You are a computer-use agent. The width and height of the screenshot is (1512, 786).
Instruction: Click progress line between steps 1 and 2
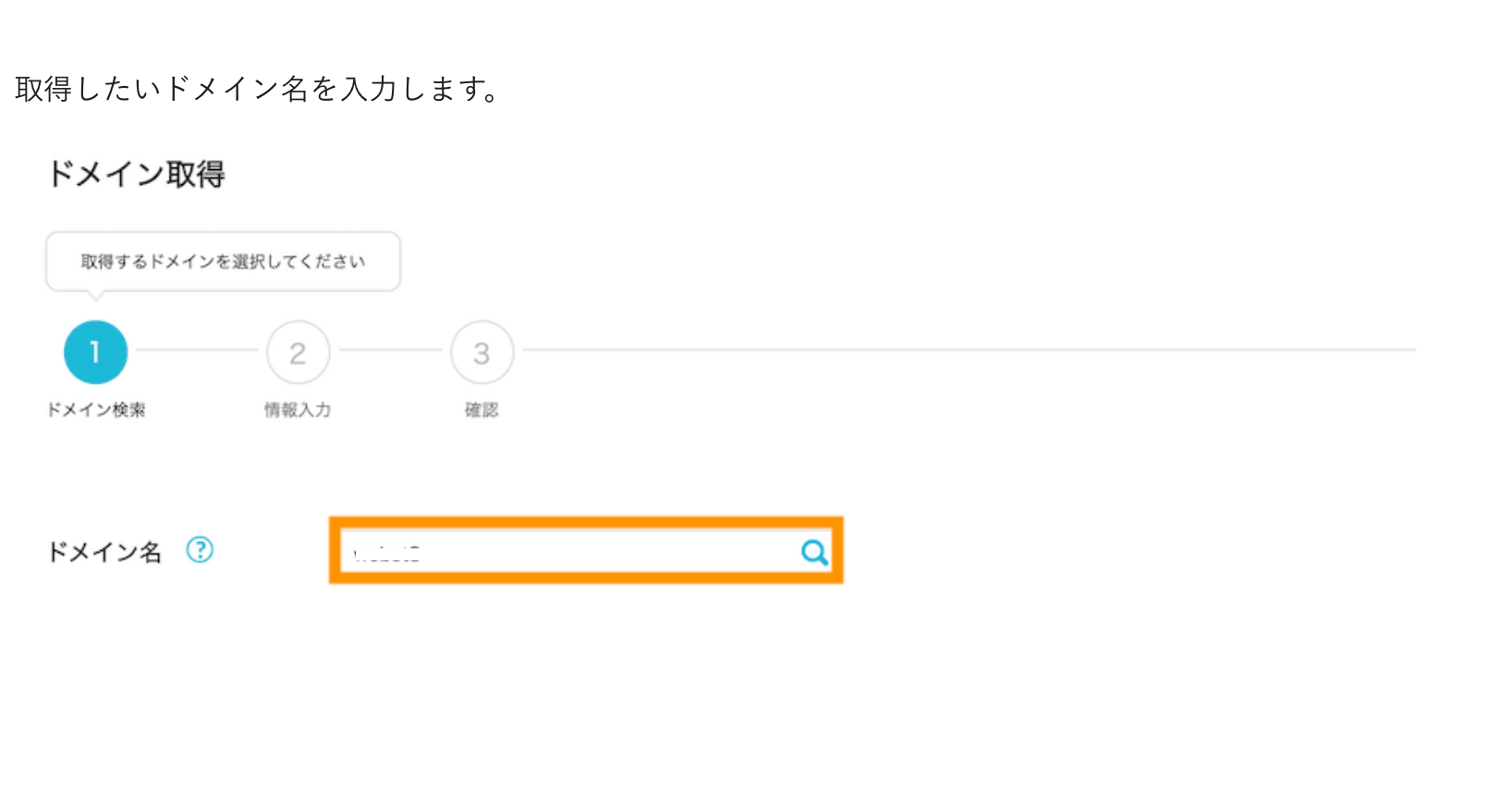pyautogui.click(x=196, y=350)
